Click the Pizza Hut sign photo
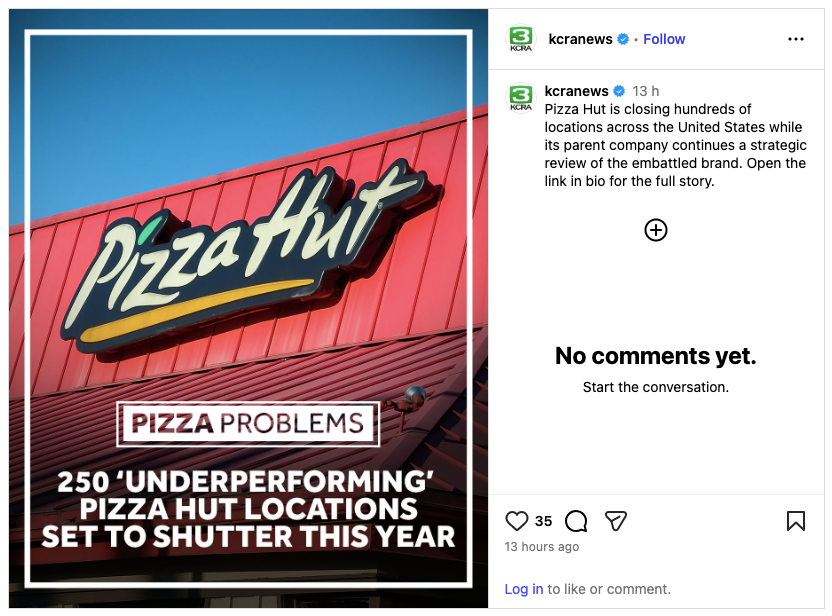Viewport: 832px width, 616px height. 248,250
